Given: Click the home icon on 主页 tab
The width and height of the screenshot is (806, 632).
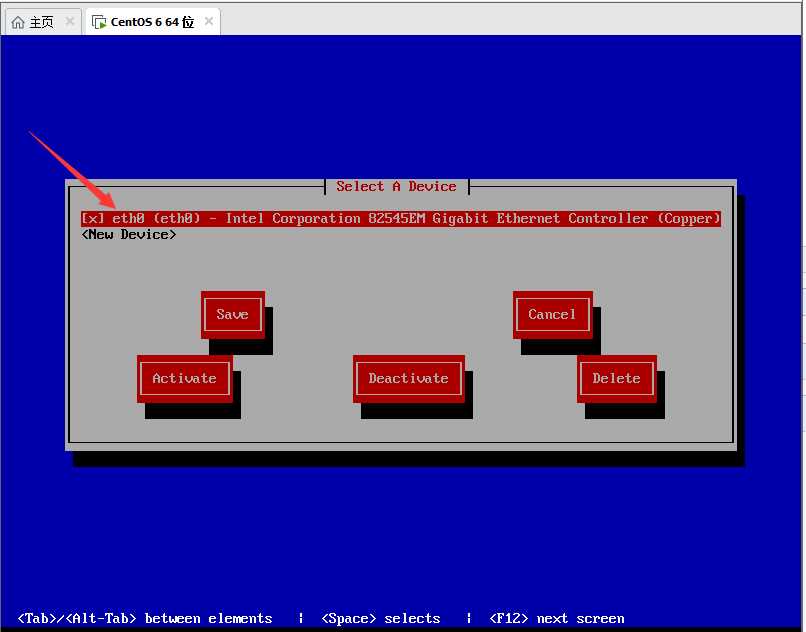Looking at the screenshot, I should 17,23.
